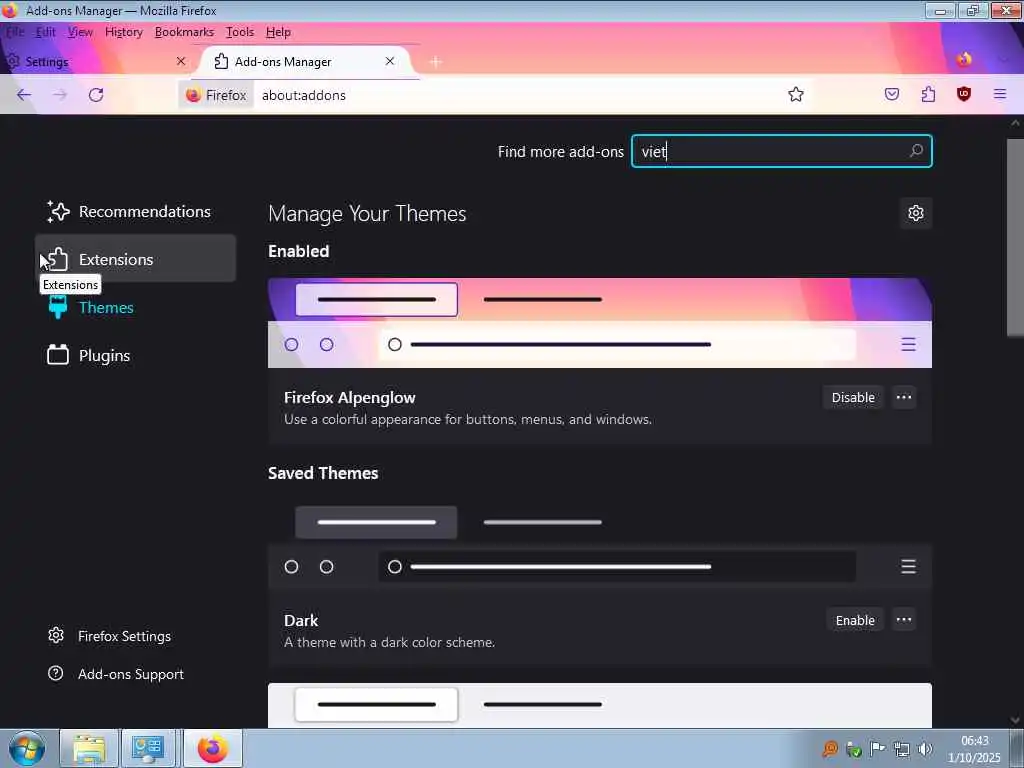Open more options for Firefox Alpenglow

903,397
